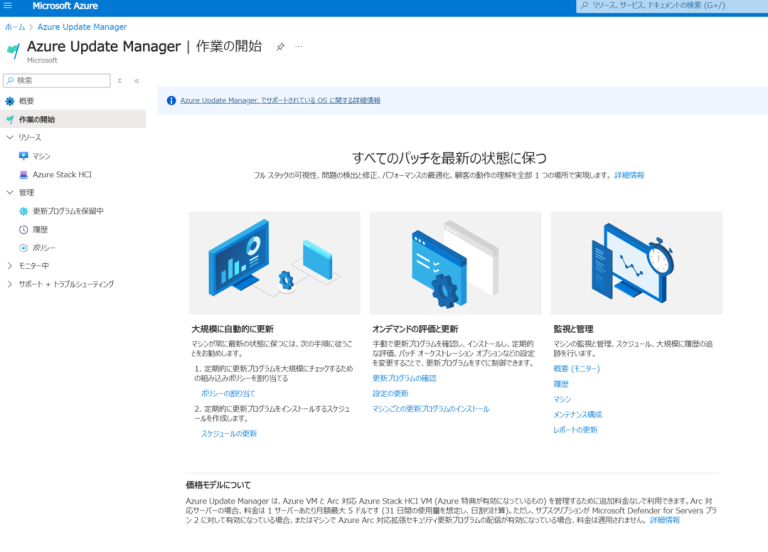Click the ポリシー icon in sidebar
768x552 pixels.
tap(24, 247)
